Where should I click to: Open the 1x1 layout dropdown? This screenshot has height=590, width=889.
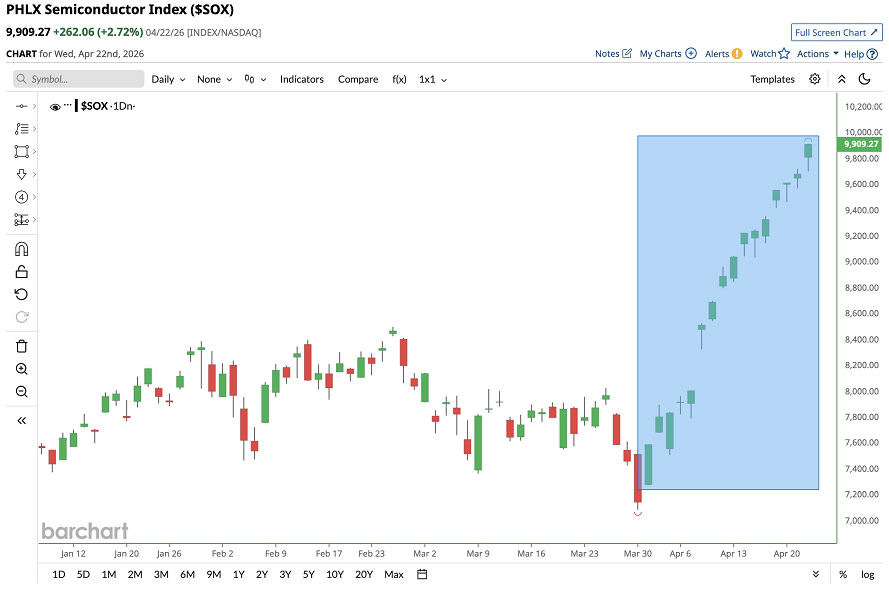(433, 79)
